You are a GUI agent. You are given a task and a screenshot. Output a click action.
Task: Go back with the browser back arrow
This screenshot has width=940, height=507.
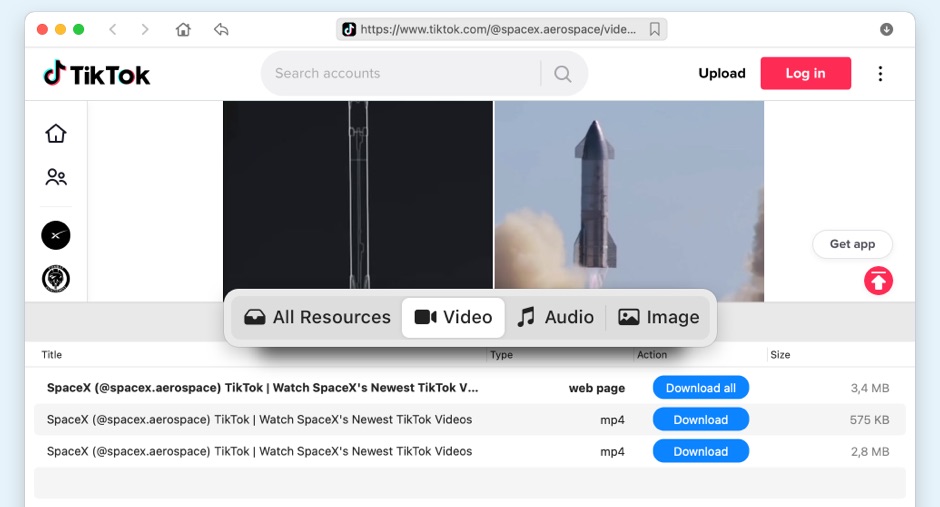coord(113,29)
